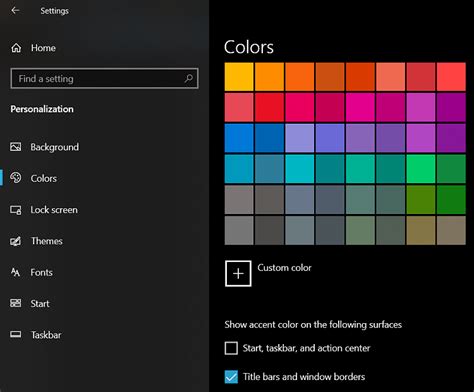This screenshot has height=392, width=474.
Task: Pick the default blue swatch starting the third row
Action: click(x=239, y=138)
